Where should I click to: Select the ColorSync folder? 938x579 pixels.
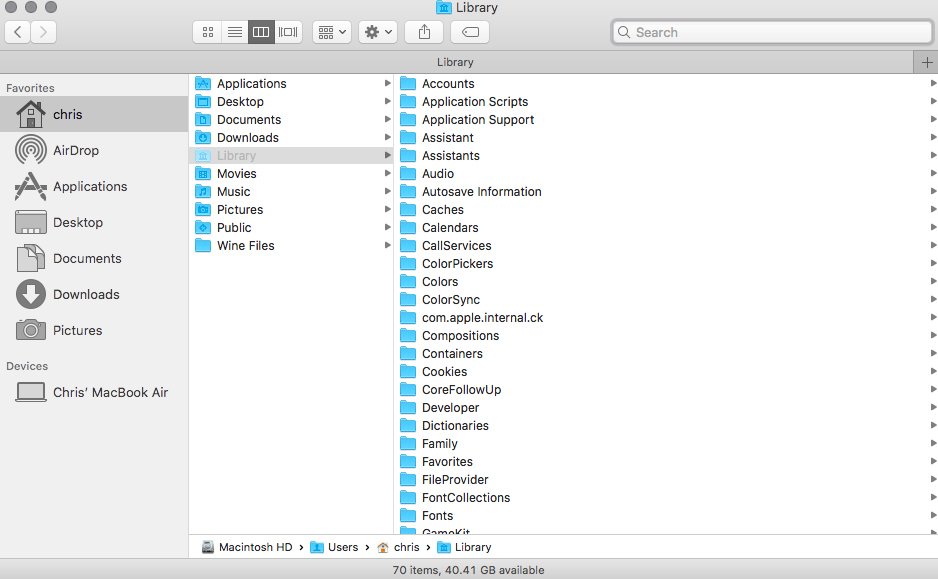point(666,300)
